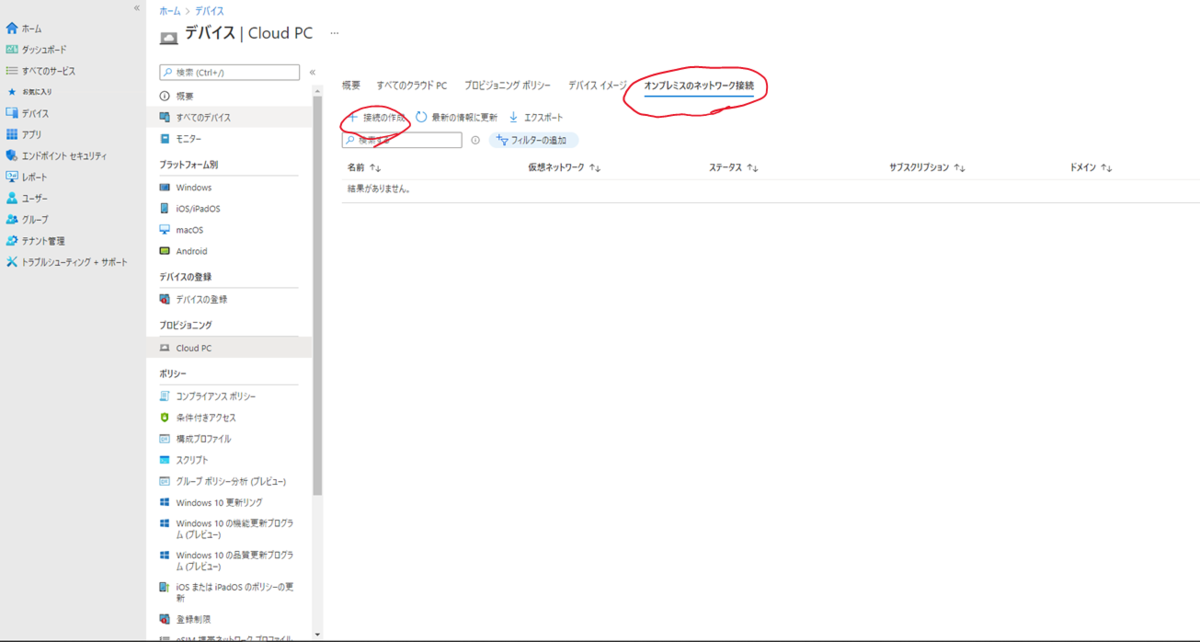The width and height of the screenshot is (1200, 642).
Task: Switch to Provisioning policies (プロビジョニング ポリシー) tab
Action: pyautogui.click(x=508, y=86)
